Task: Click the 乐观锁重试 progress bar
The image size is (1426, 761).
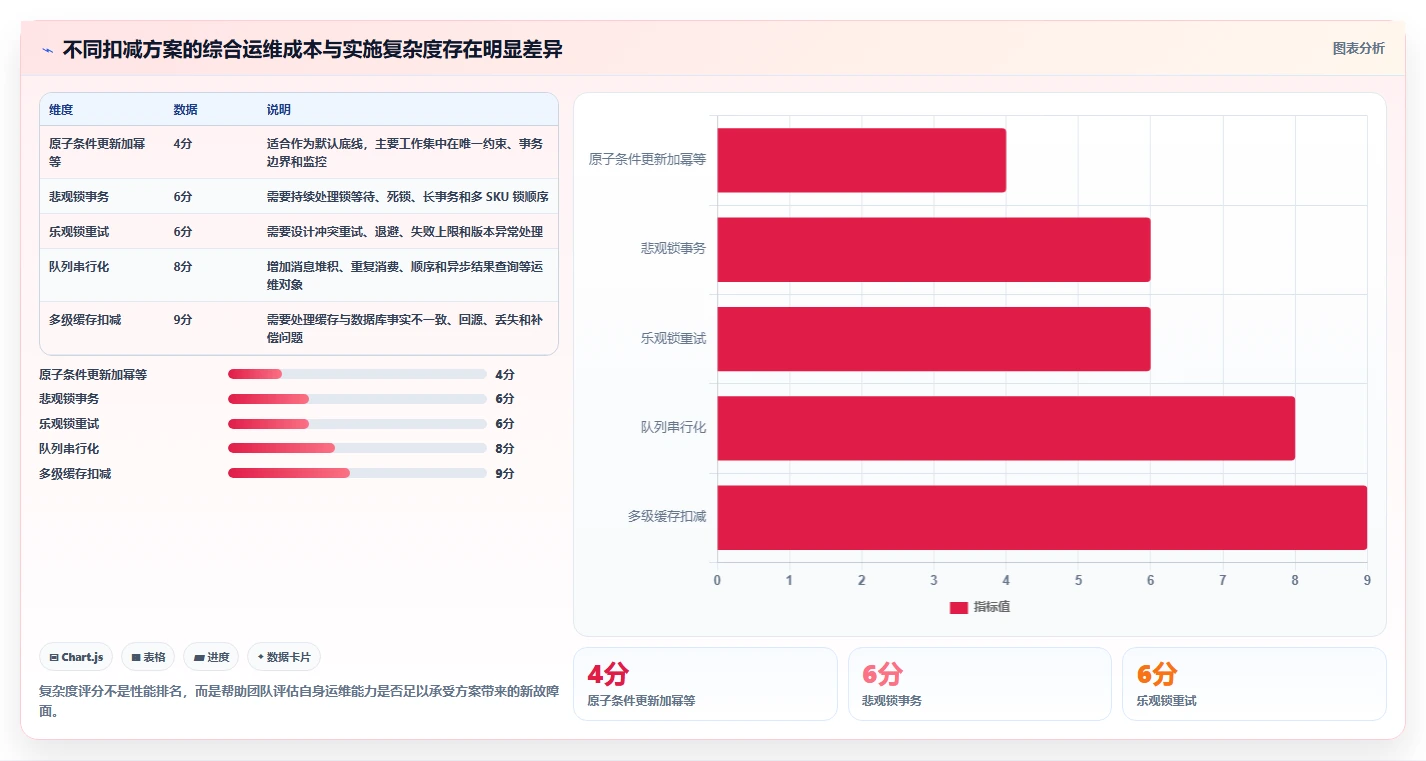Action: point(357,424)
